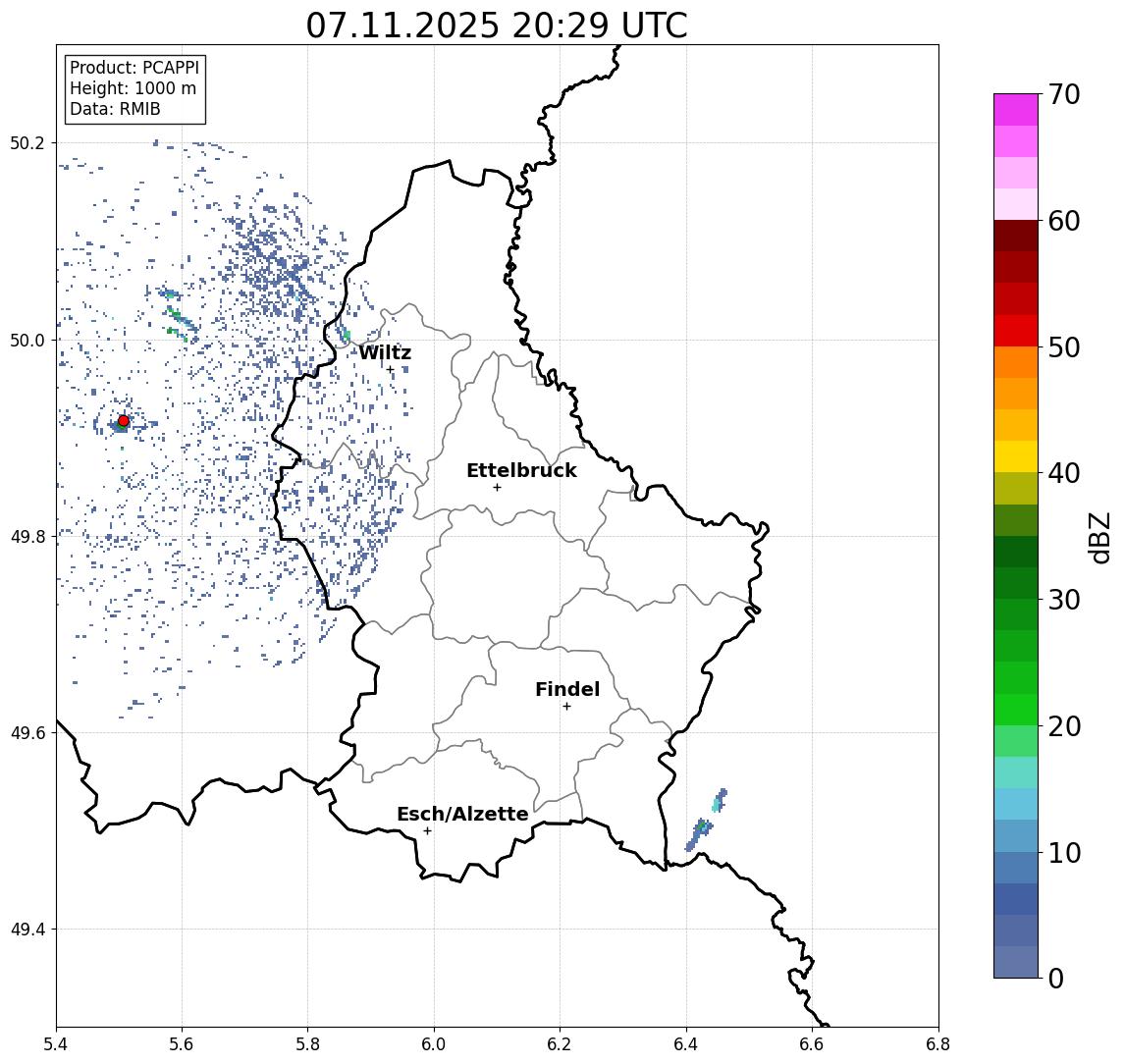
Task: Pick the grey-blue band just above 0 dBZ
Action: click(1016, 962)
